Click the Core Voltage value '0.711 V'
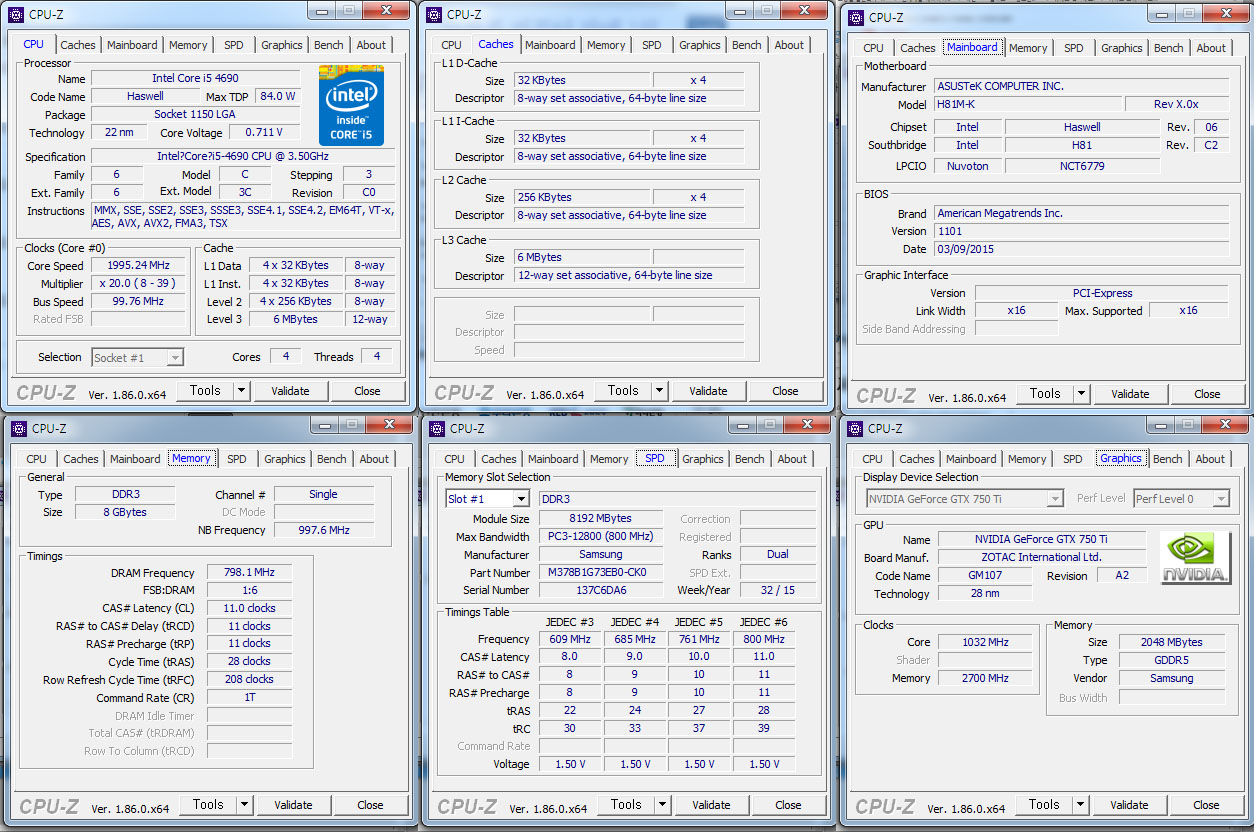The image size is (1256, 837). pos(263,133)
